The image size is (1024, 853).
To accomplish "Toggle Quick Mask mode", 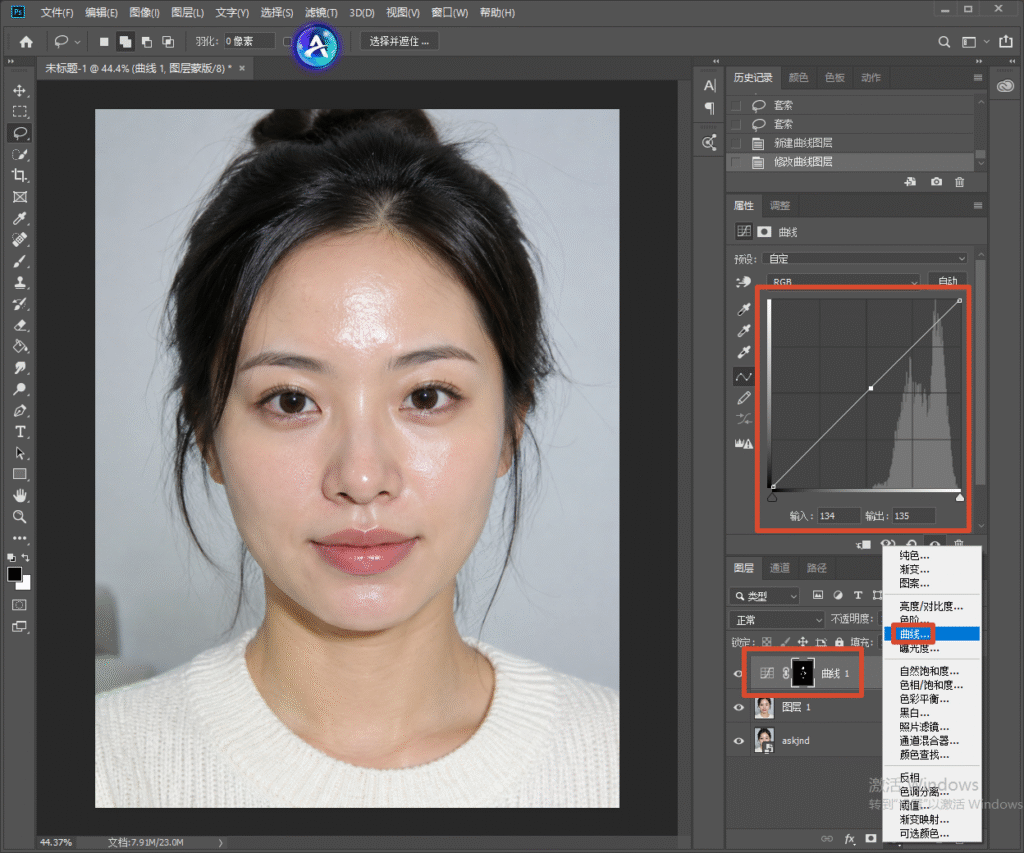I will [x=20, y=605].
